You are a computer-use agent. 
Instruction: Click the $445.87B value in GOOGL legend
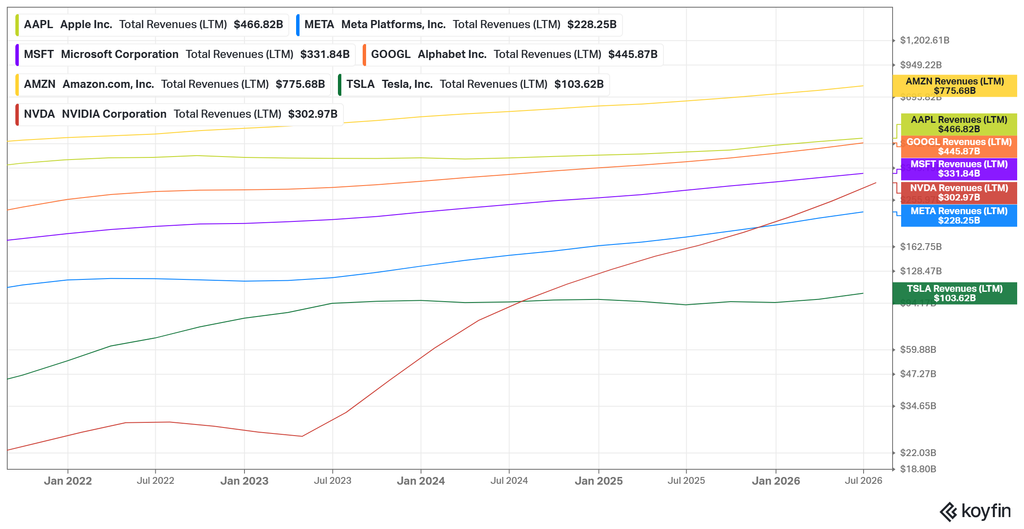633,54
